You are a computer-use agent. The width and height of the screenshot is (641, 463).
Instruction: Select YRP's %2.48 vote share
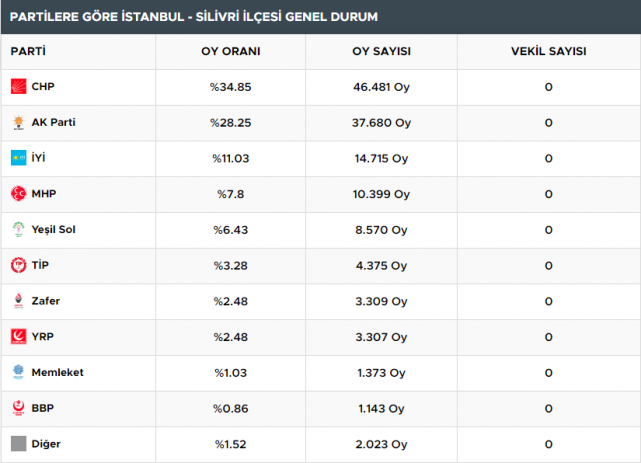[231, 337]
